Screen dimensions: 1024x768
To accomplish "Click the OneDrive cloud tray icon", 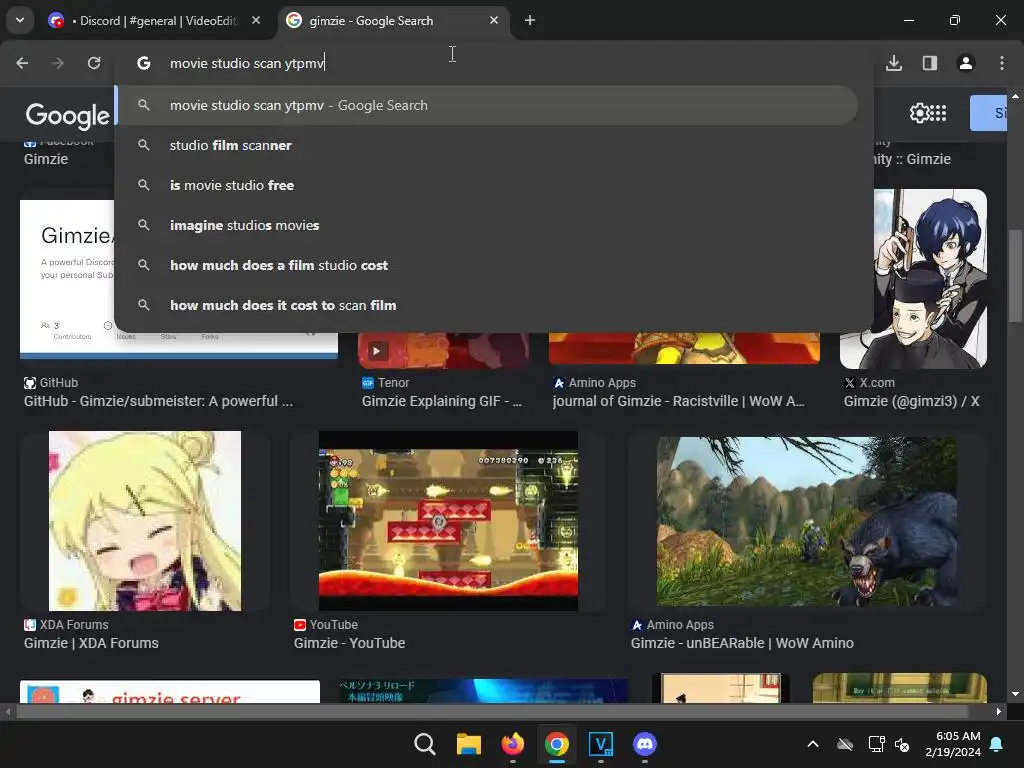I will point(845,744).
